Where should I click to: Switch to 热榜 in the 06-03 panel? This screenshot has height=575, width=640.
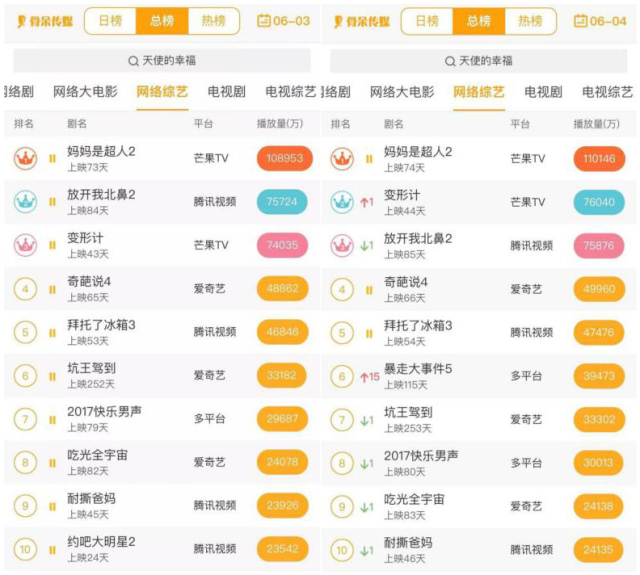(213, 21)
